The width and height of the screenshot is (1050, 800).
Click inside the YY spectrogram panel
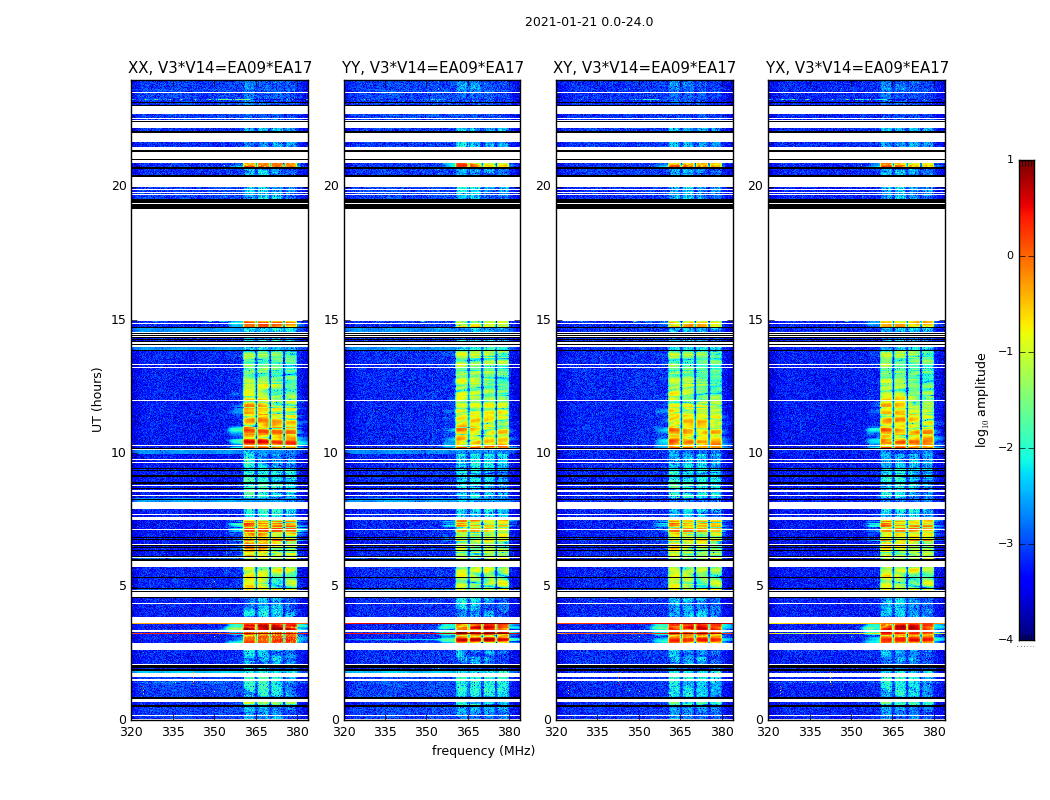(x=433, y=400)
